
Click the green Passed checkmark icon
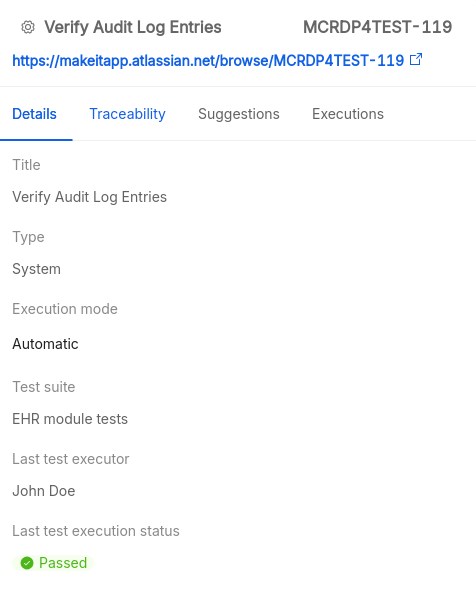pos(27,563)
